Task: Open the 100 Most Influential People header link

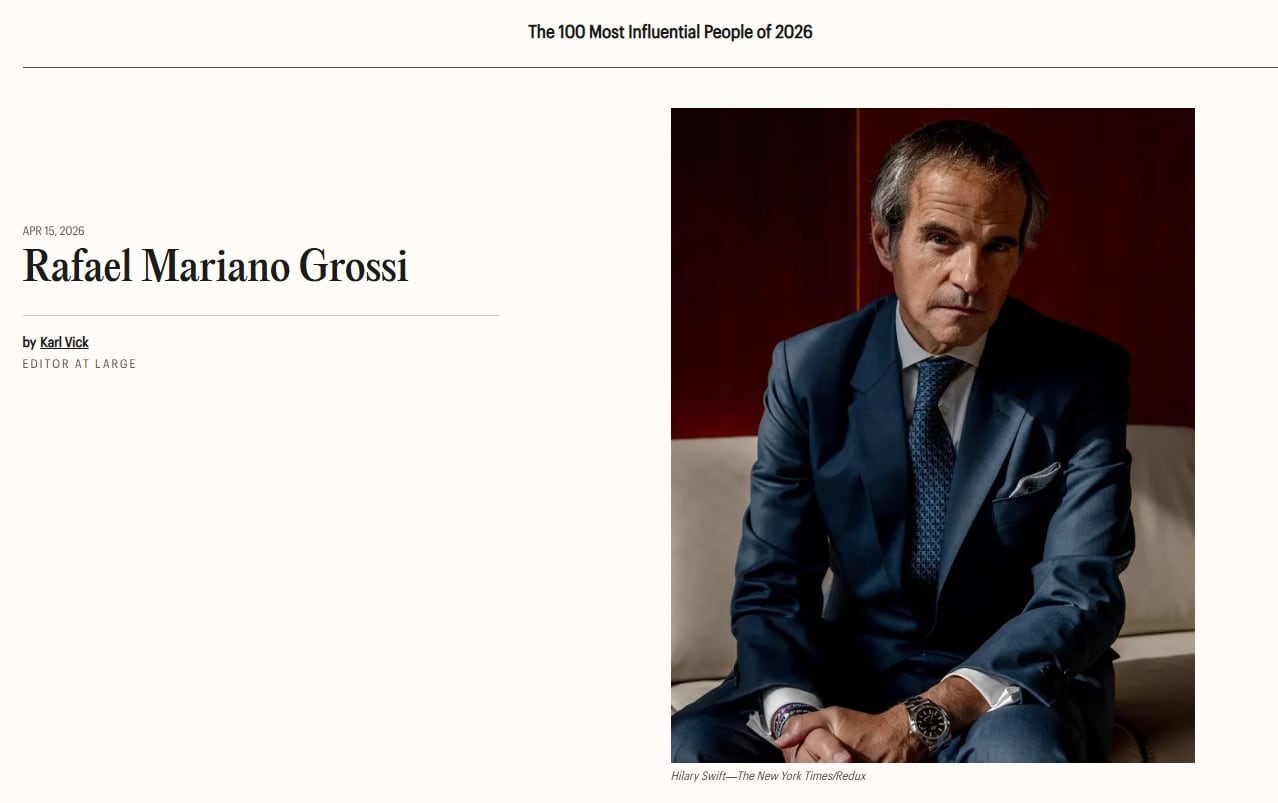Action: [x=670, y=32]
